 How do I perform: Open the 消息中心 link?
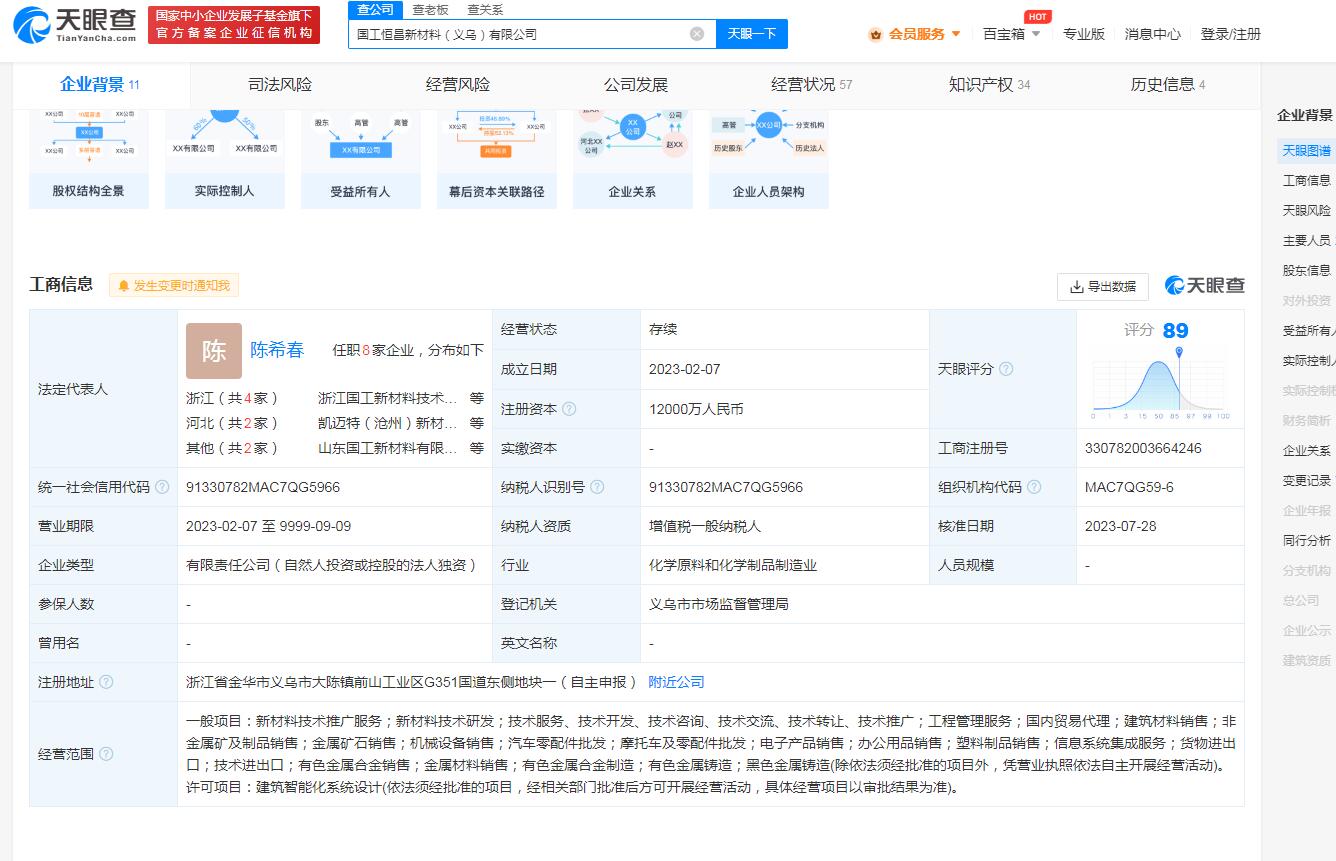pos(1152,34)
